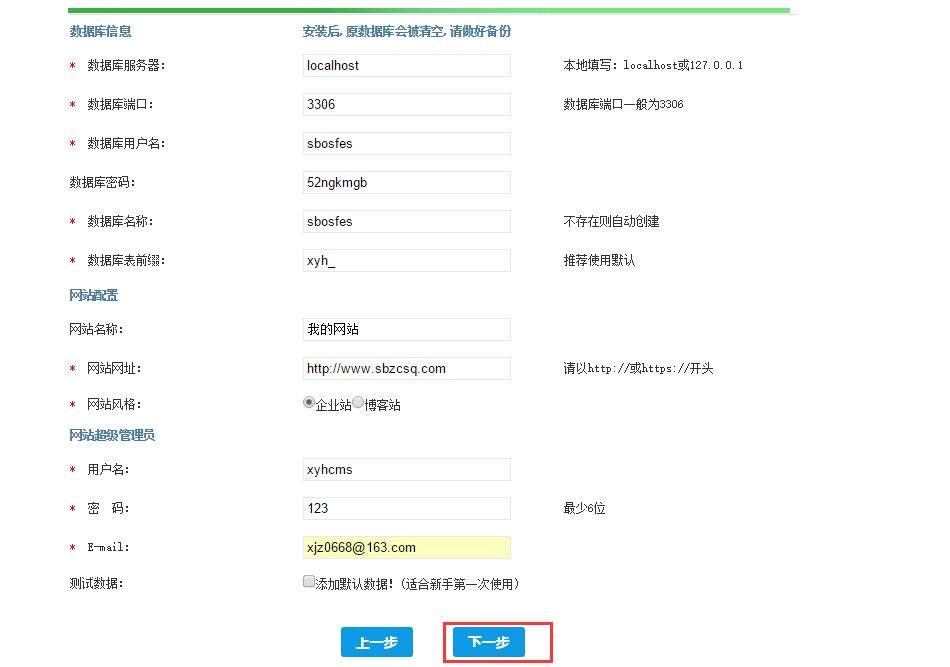The image size is (950, 667).
Task: Focus the 网站名称 field reading 我的网站
Action: coord(406,329)
